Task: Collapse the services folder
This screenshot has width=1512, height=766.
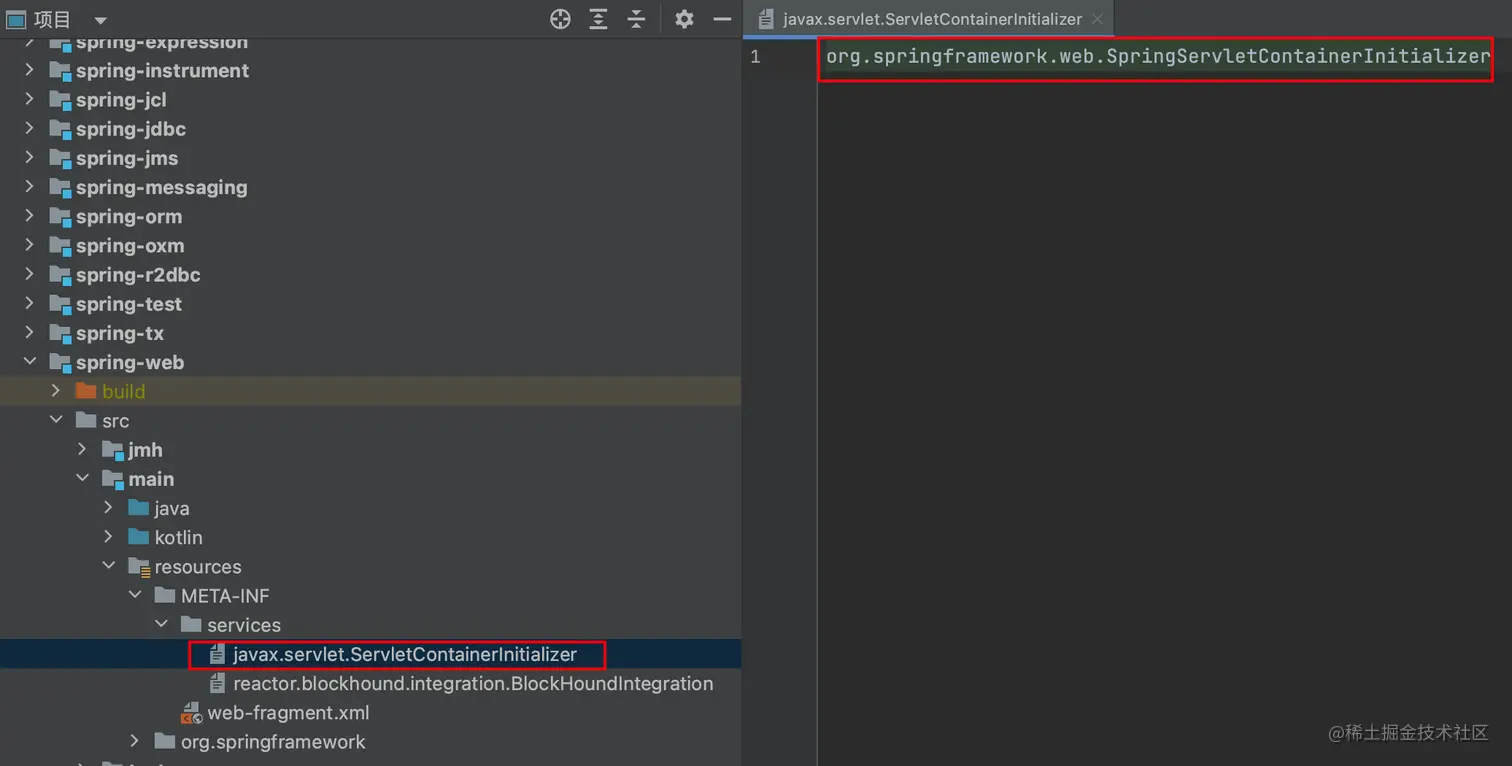Action: [x=161, y=624]
